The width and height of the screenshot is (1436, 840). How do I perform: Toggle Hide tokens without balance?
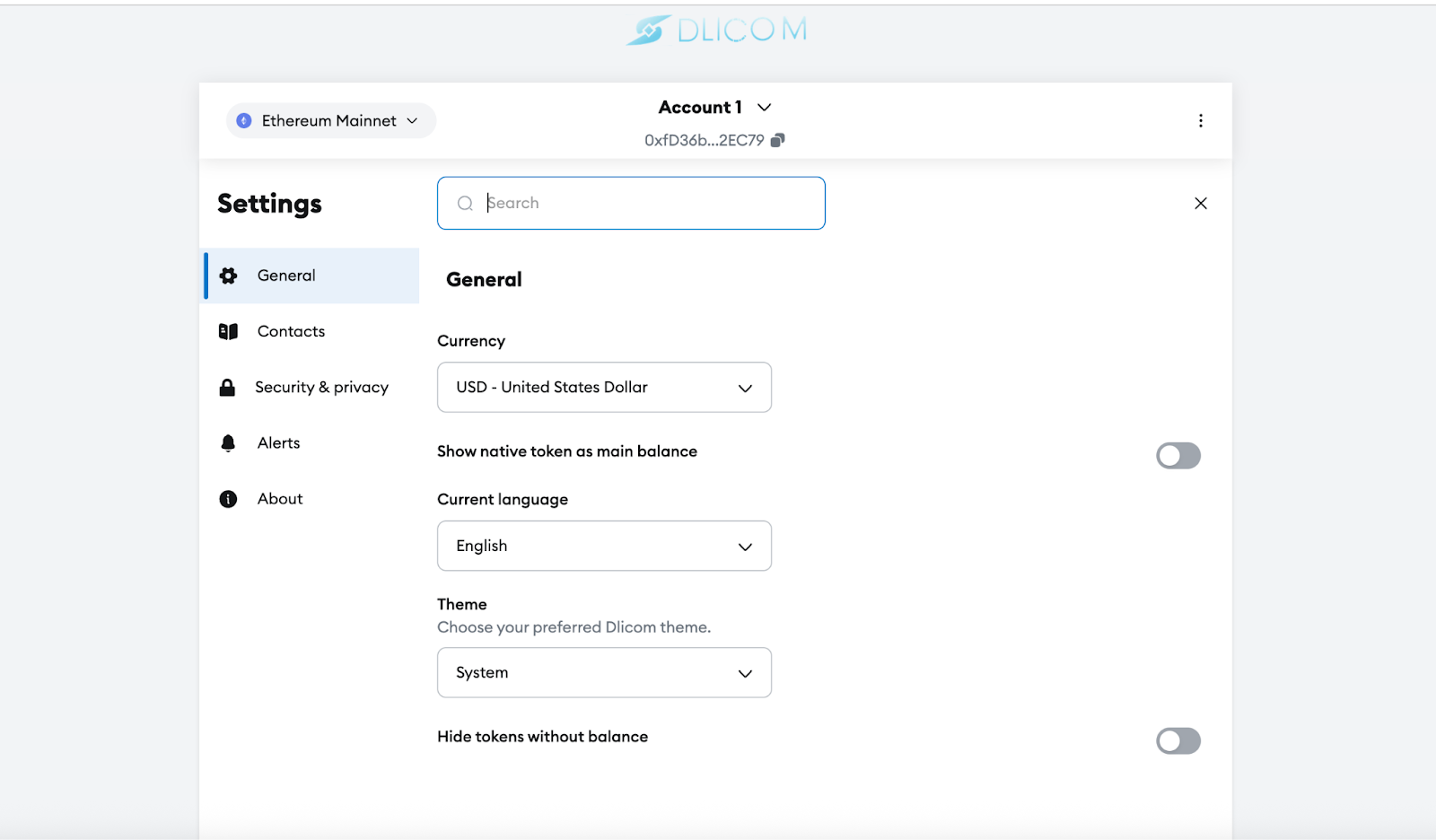[1178, 741]
